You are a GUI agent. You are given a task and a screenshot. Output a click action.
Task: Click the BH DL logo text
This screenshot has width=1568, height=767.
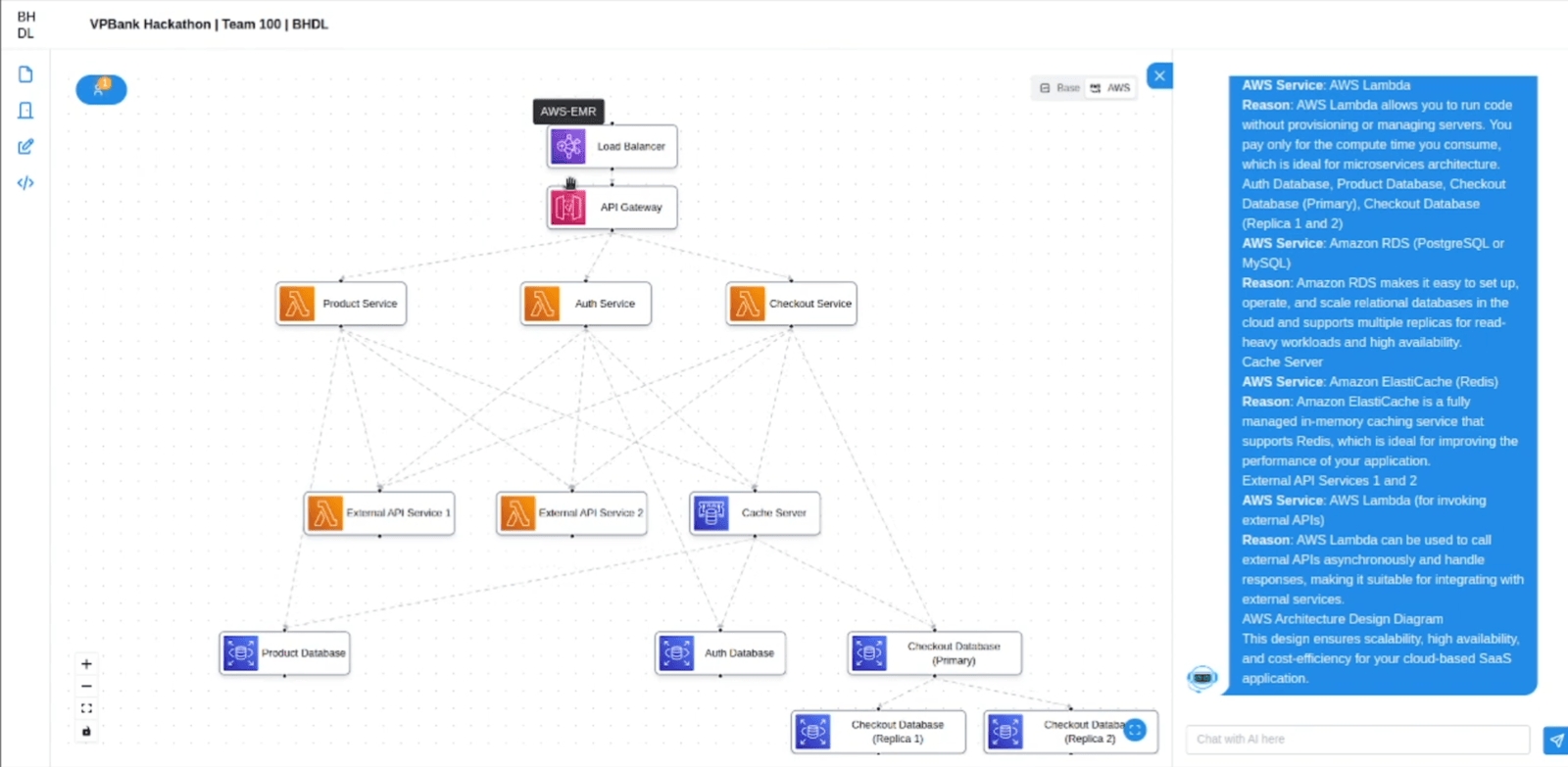(26, 25)
